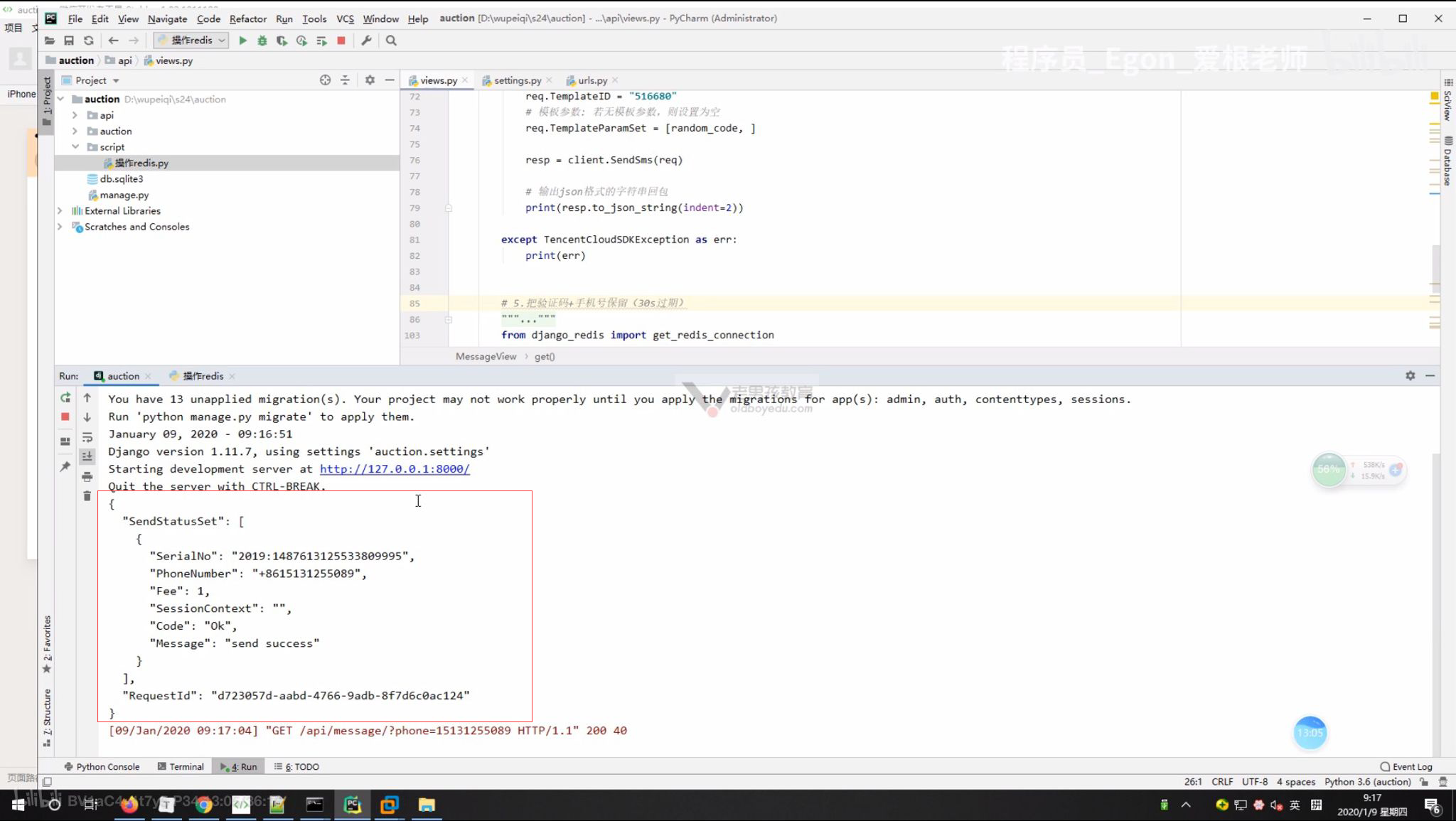The height and width of the screenshot is (821, 1456).
Task: Click the green Run button in toolbar
Action: pos(242,41)
